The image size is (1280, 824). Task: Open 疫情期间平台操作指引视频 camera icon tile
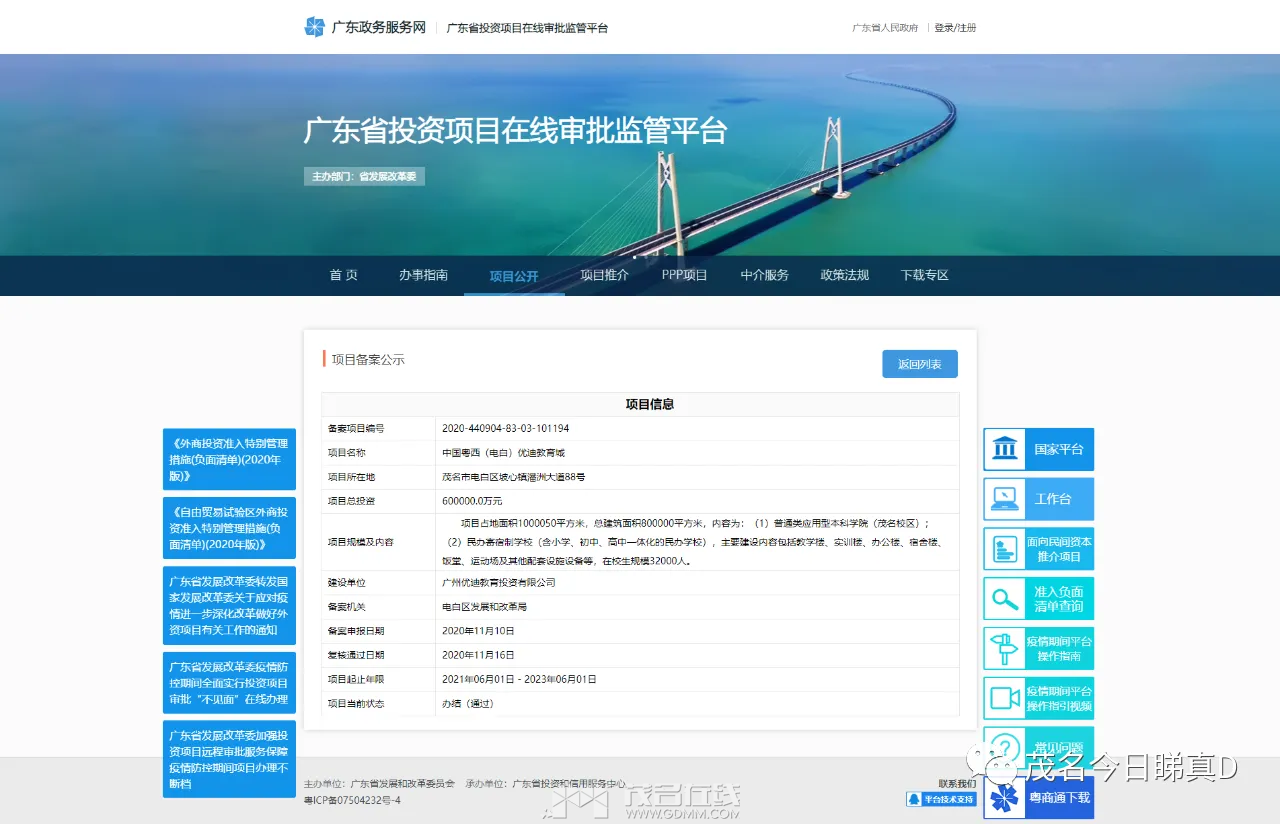tap(1039, 698)
